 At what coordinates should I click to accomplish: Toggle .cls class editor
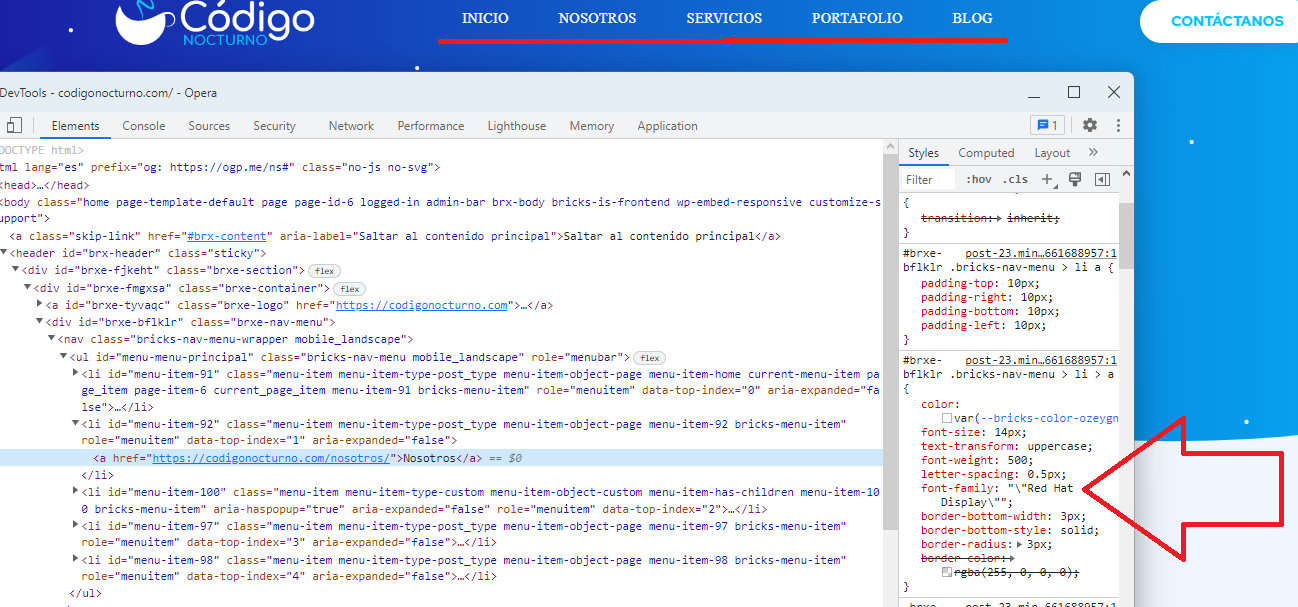pos(1013,178)
